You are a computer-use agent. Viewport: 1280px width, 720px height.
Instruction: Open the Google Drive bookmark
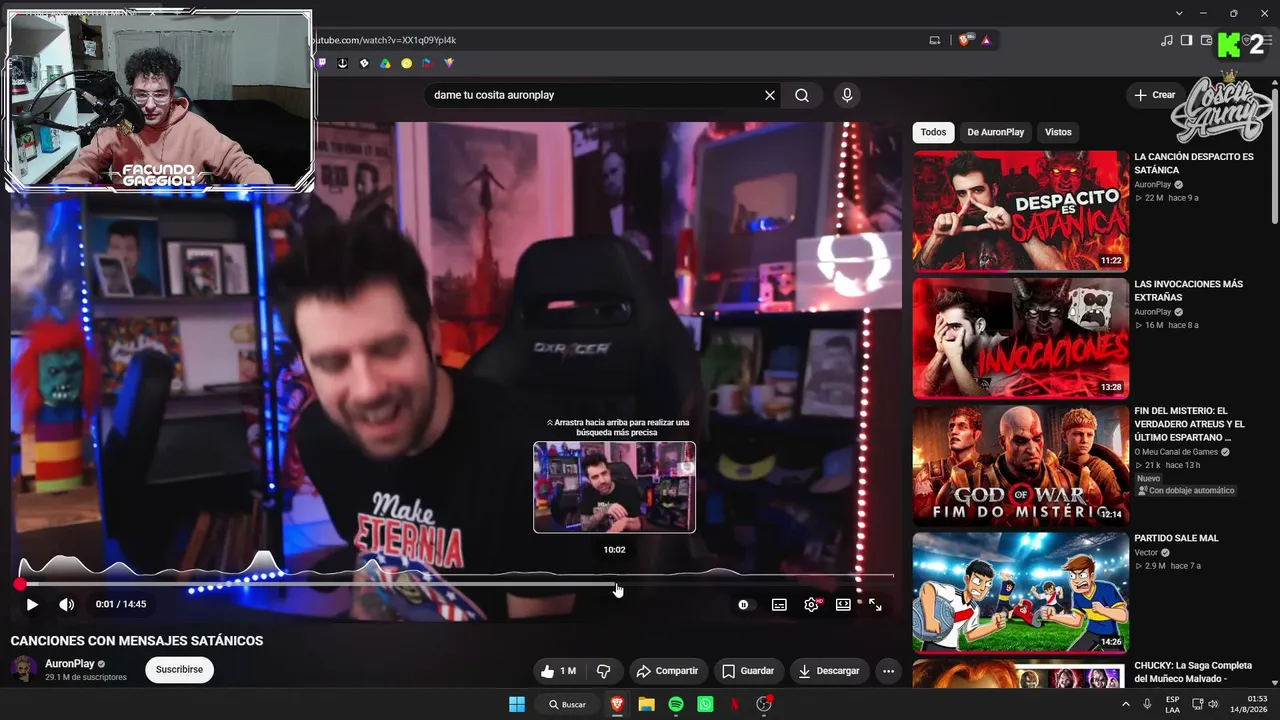[385, 63]
